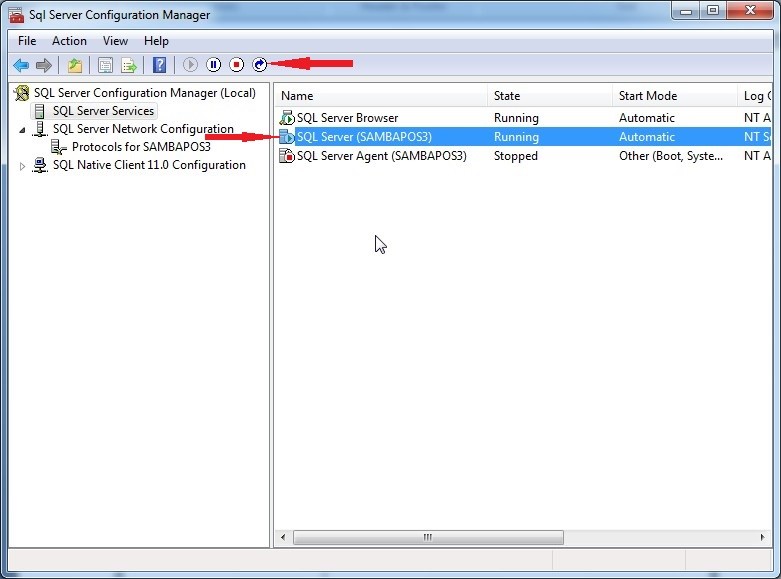Open the View menu
The height and width of the screenshot is (579, 781).
click(x=115, y=41)
